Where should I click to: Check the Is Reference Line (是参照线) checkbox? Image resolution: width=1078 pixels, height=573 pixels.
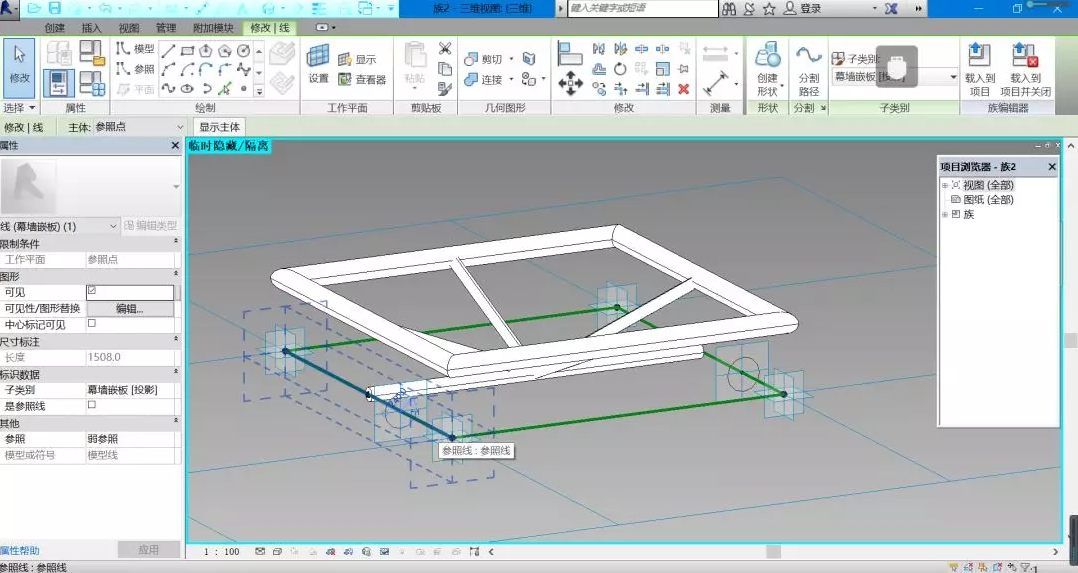(x=92, y=405)
